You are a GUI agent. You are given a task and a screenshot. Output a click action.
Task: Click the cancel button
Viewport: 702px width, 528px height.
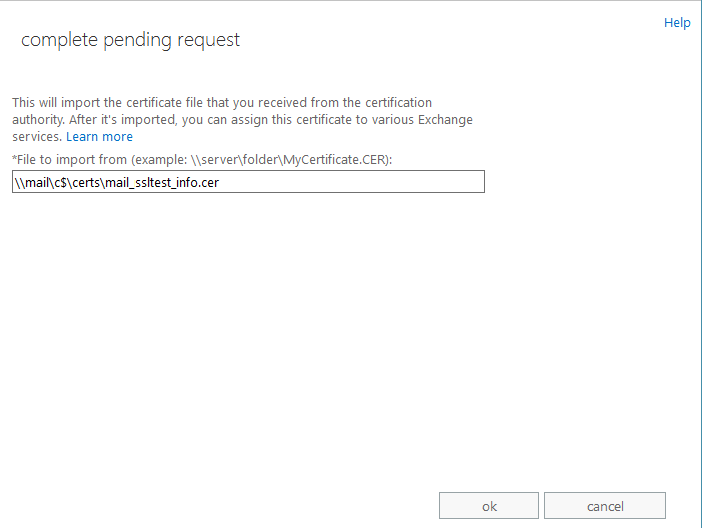pos(605,506)
